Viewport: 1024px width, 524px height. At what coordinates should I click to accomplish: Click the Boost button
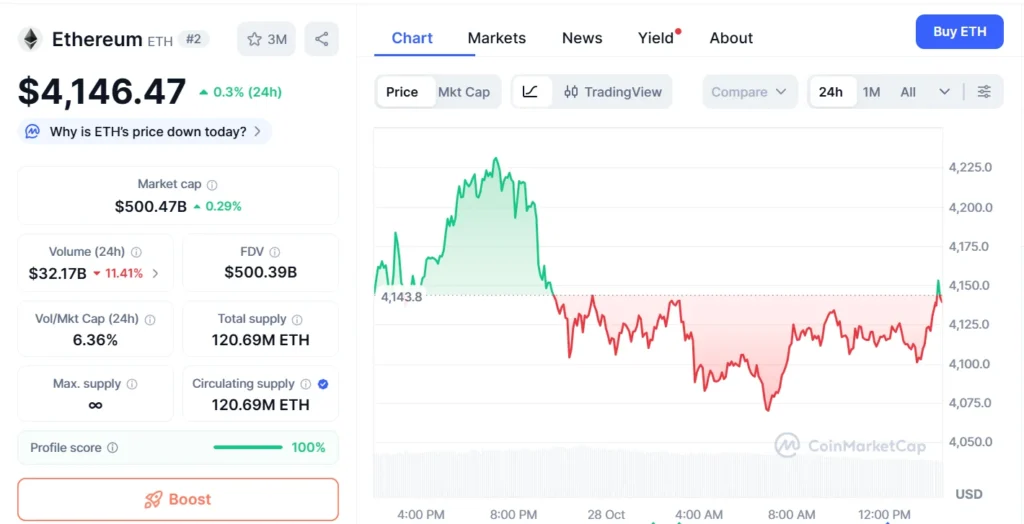tap(178, 499)
